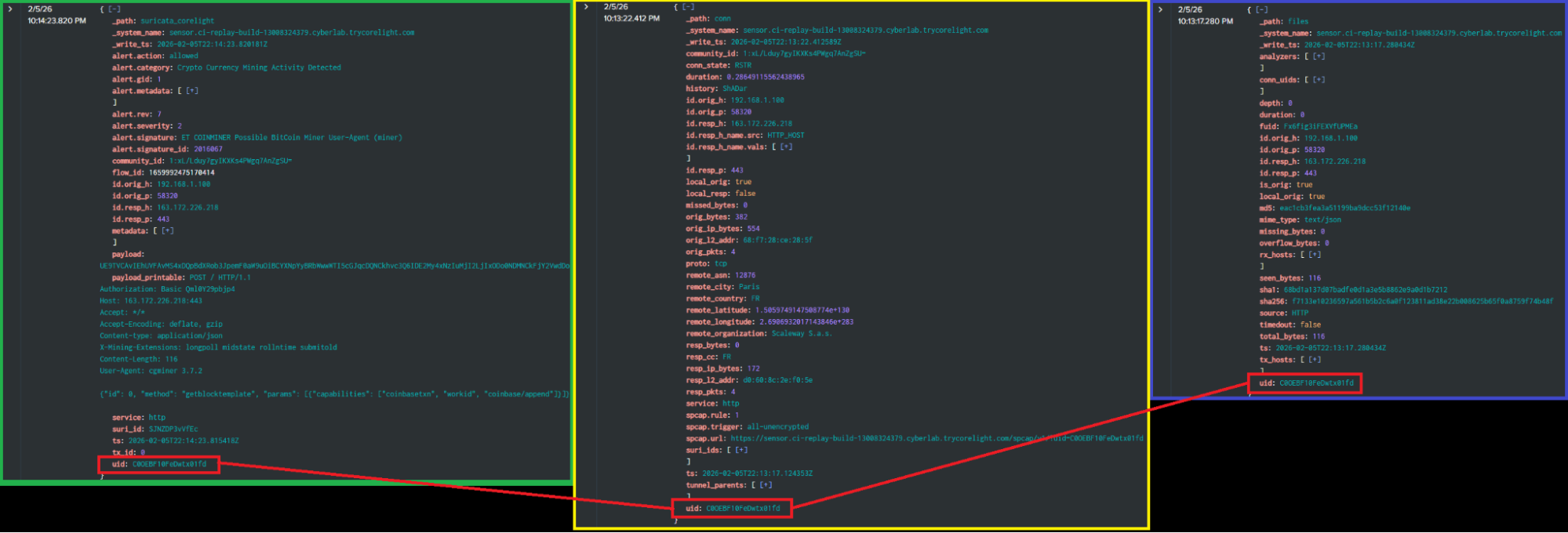The width and height of the screenshot is (1568, 533).
Task: Expand conn_uids array in files event
Action: (x=1319, y=80)
